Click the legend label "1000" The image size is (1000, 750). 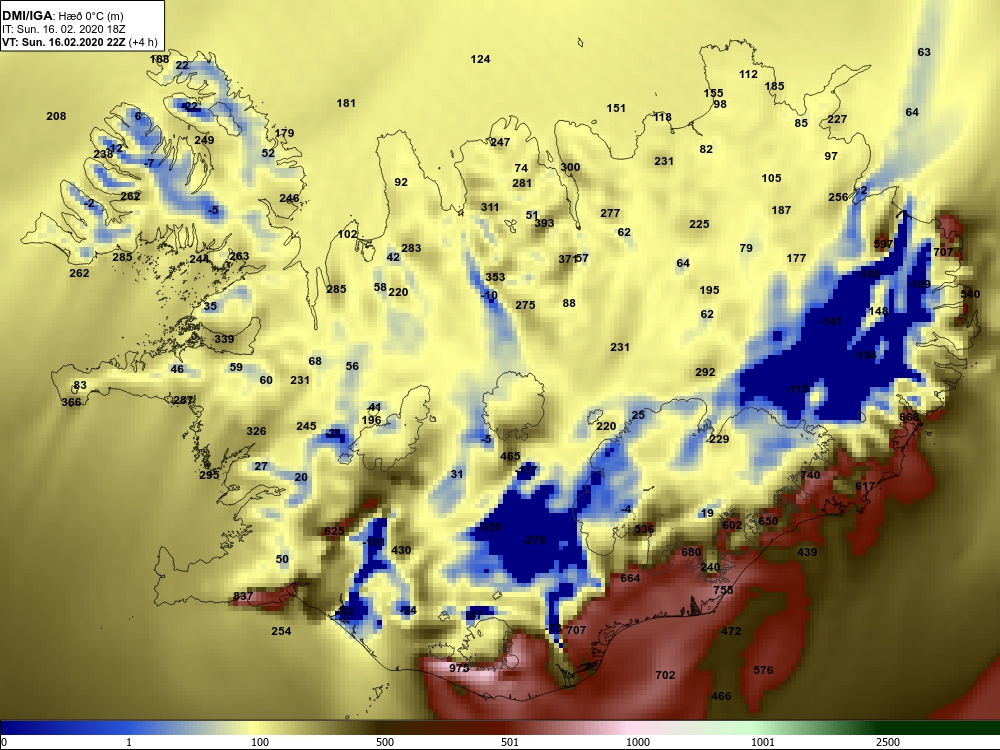coord(638,742)
